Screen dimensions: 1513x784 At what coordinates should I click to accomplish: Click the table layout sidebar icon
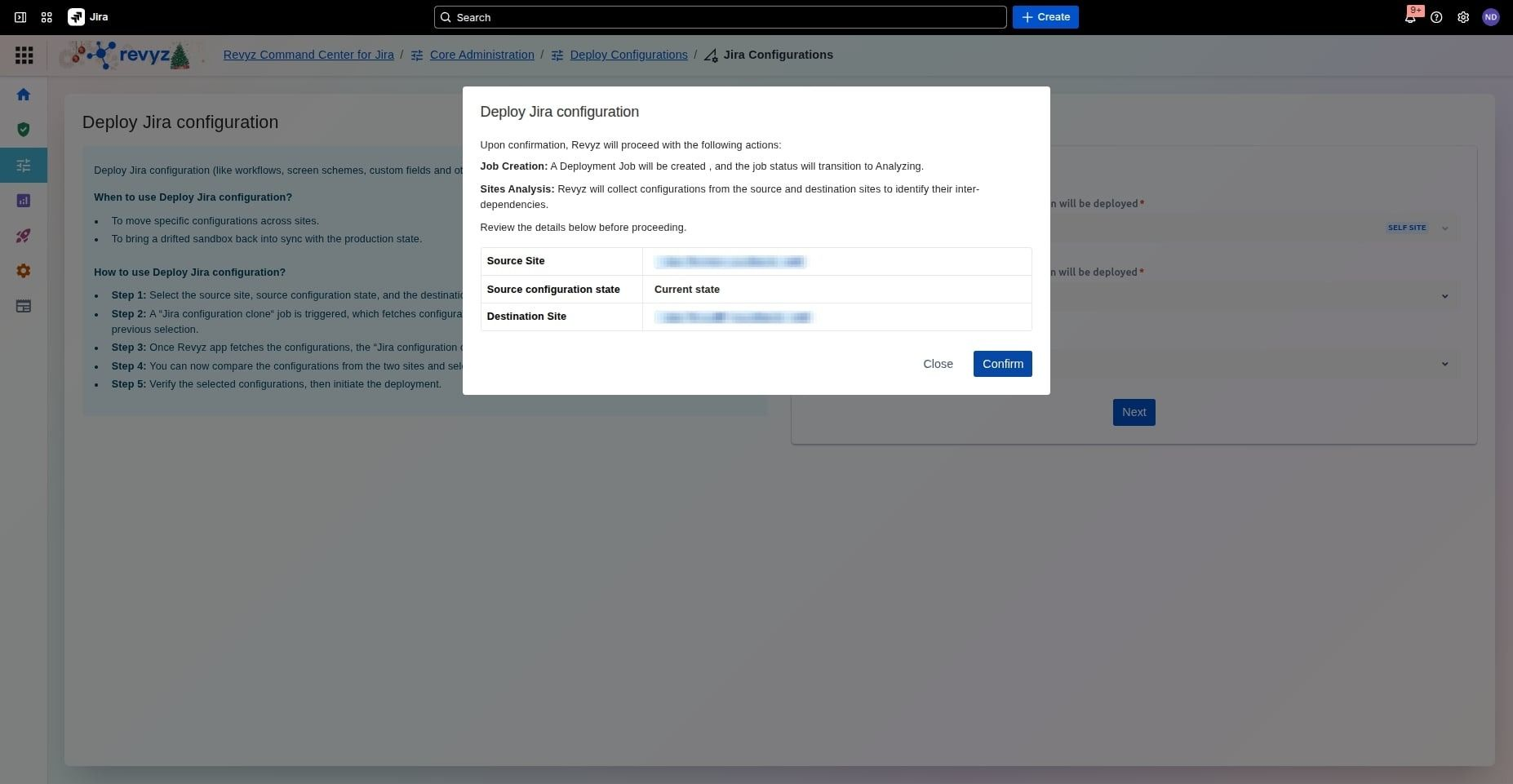click(24, 307)
